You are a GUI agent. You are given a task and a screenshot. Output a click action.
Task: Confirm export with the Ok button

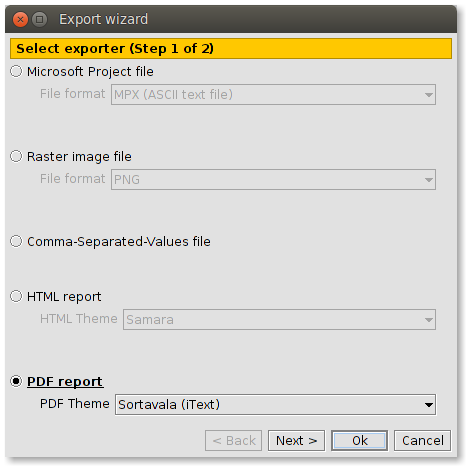point(359,441)
